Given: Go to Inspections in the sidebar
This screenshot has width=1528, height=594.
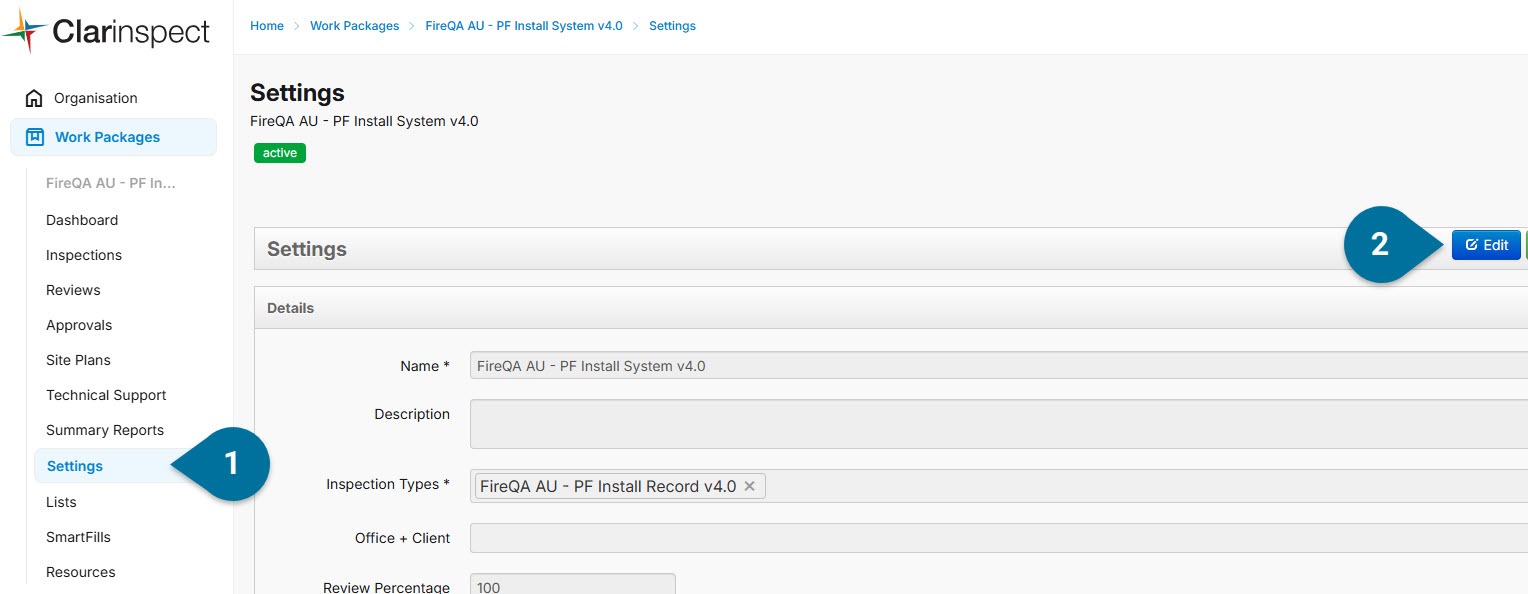Looking at the screenshot, I should coord(84,255).
